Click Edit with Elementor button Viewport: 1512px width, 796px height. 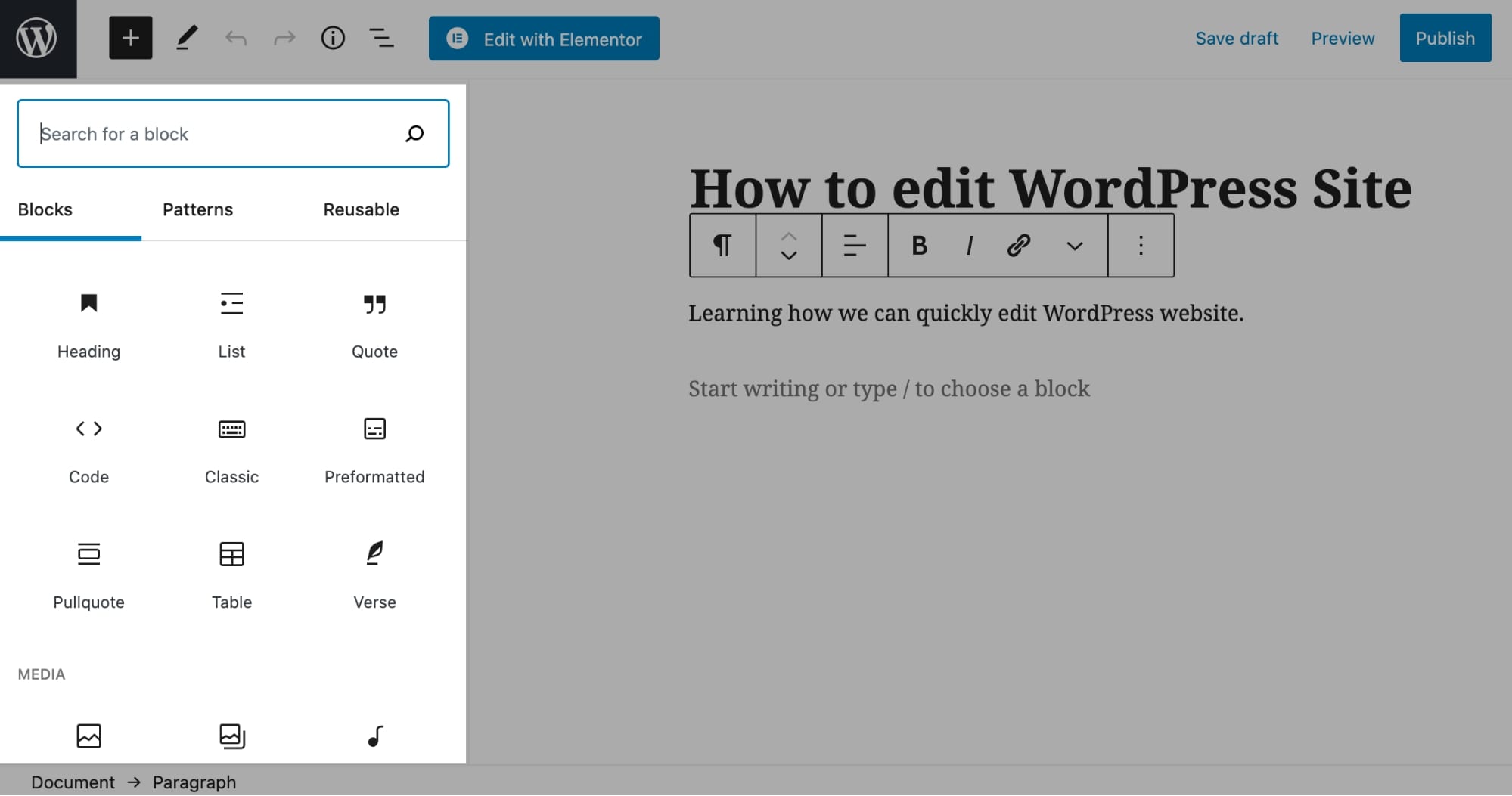coord(544,39)
